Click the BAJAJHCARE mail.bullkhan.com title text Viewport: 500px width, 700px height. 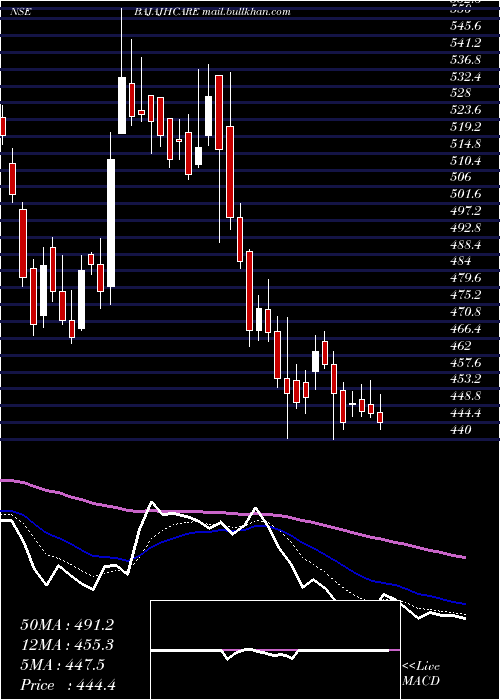click(x=212, y=12)
